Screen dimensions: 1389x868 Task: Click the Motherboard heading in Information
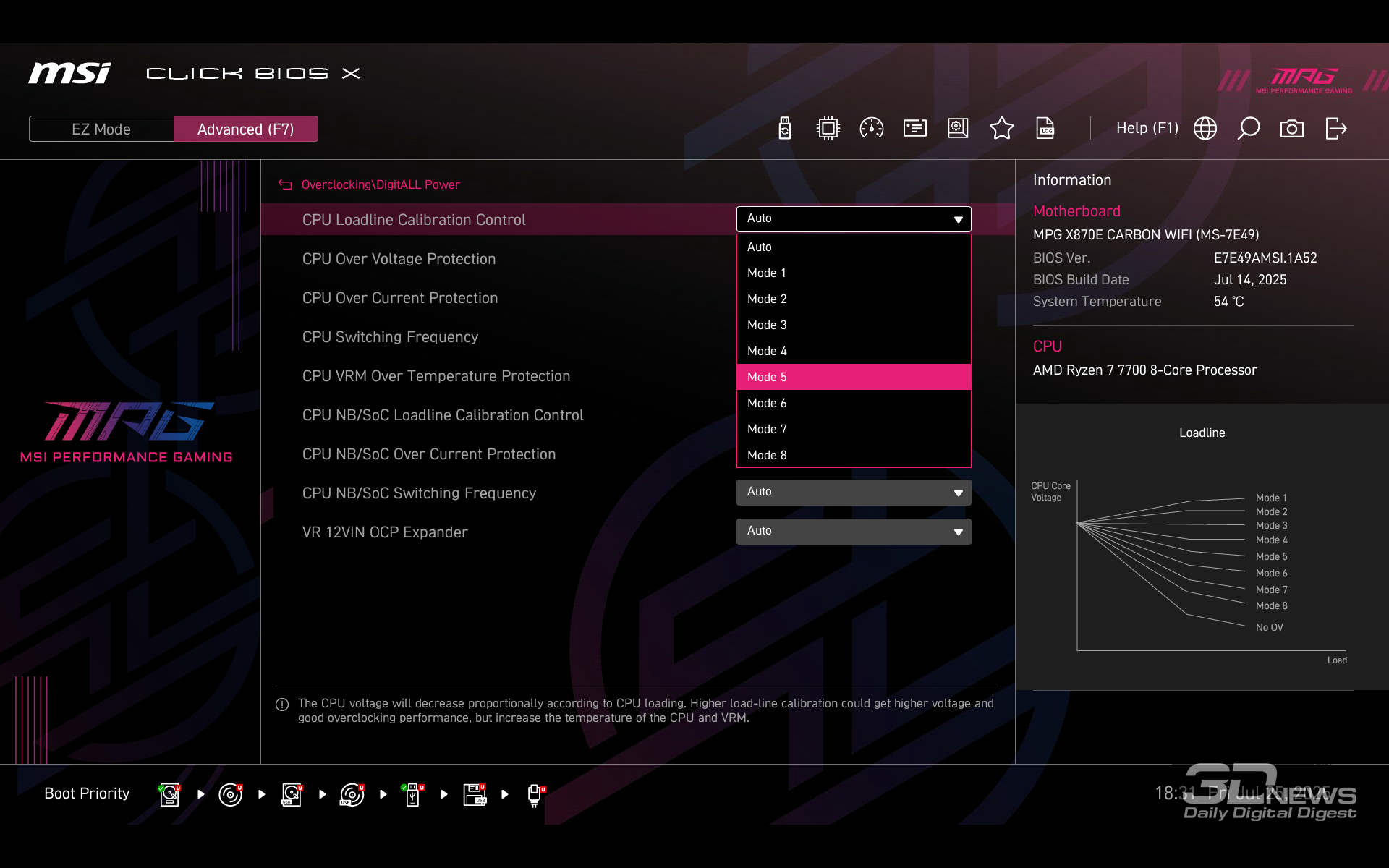click(x=1076, y=211)
